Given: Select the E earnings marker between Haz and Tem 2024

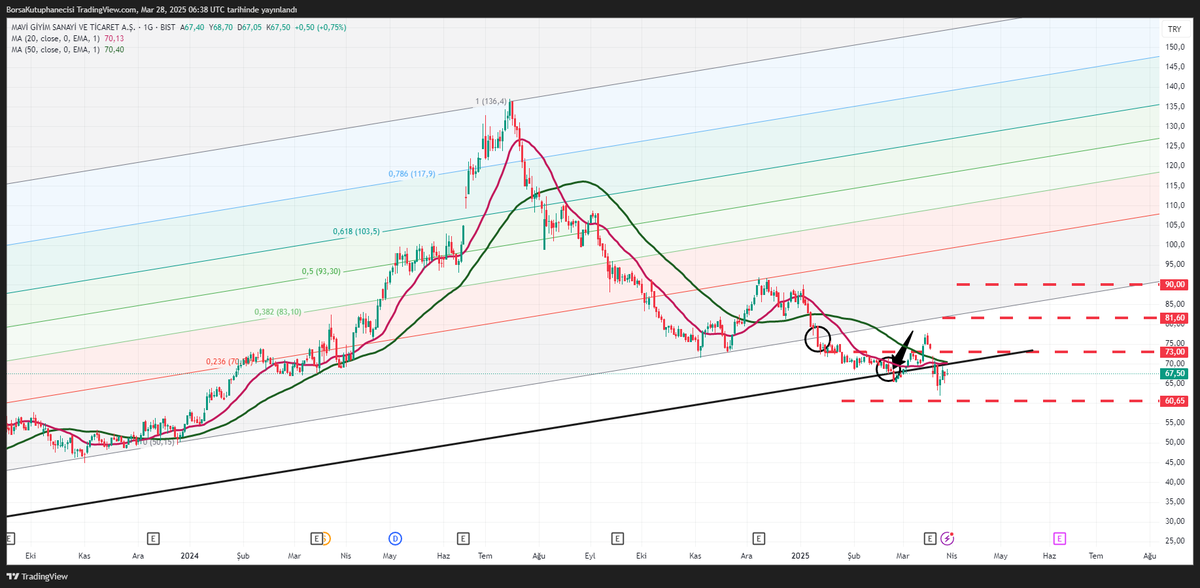Looking at the screenshot, I should click(464, 538).
